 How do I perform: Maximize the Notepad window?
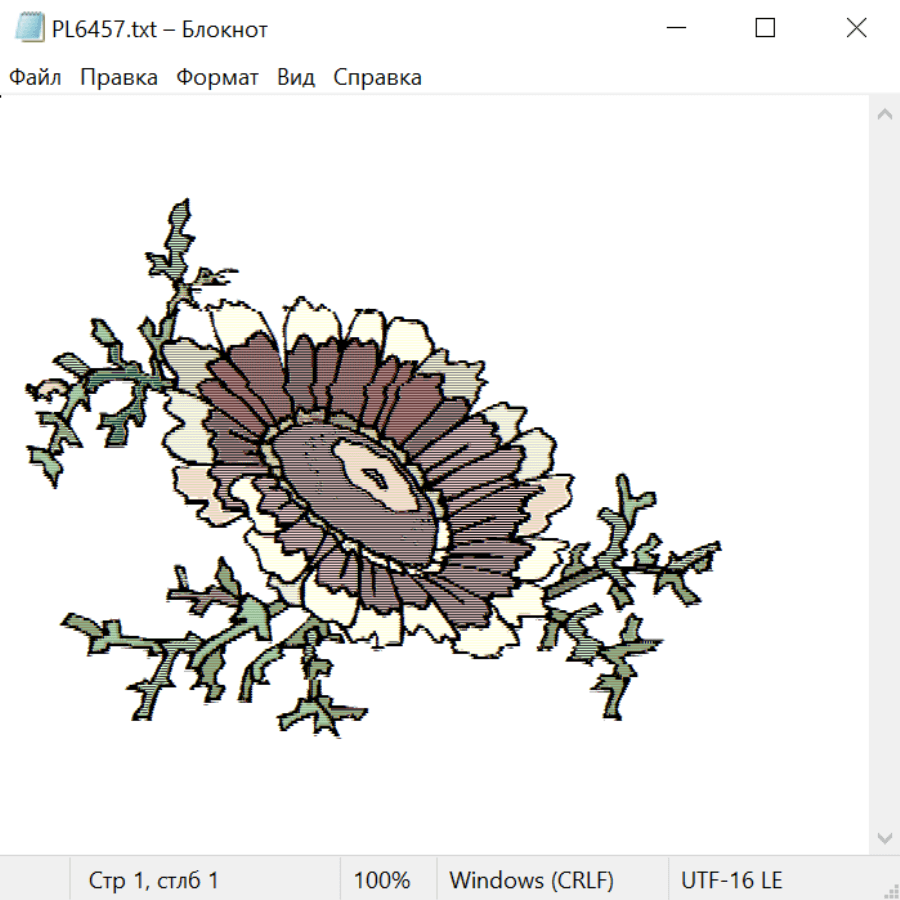765,29
